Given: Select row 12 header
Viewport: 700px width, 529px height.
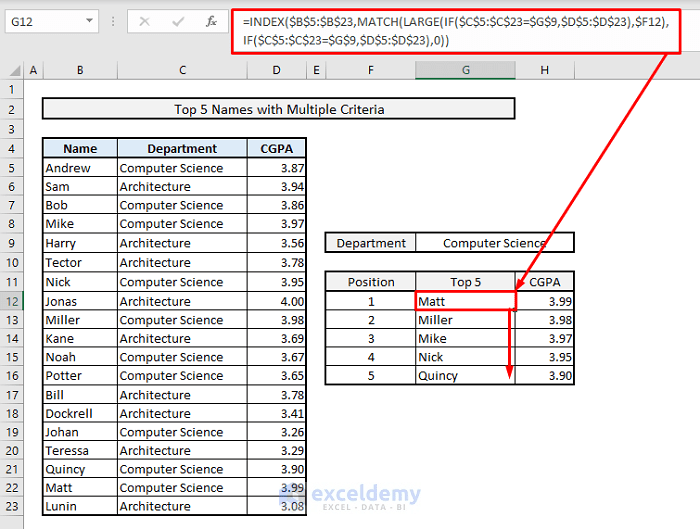Looking at the screenshot, I should point(12,301).
